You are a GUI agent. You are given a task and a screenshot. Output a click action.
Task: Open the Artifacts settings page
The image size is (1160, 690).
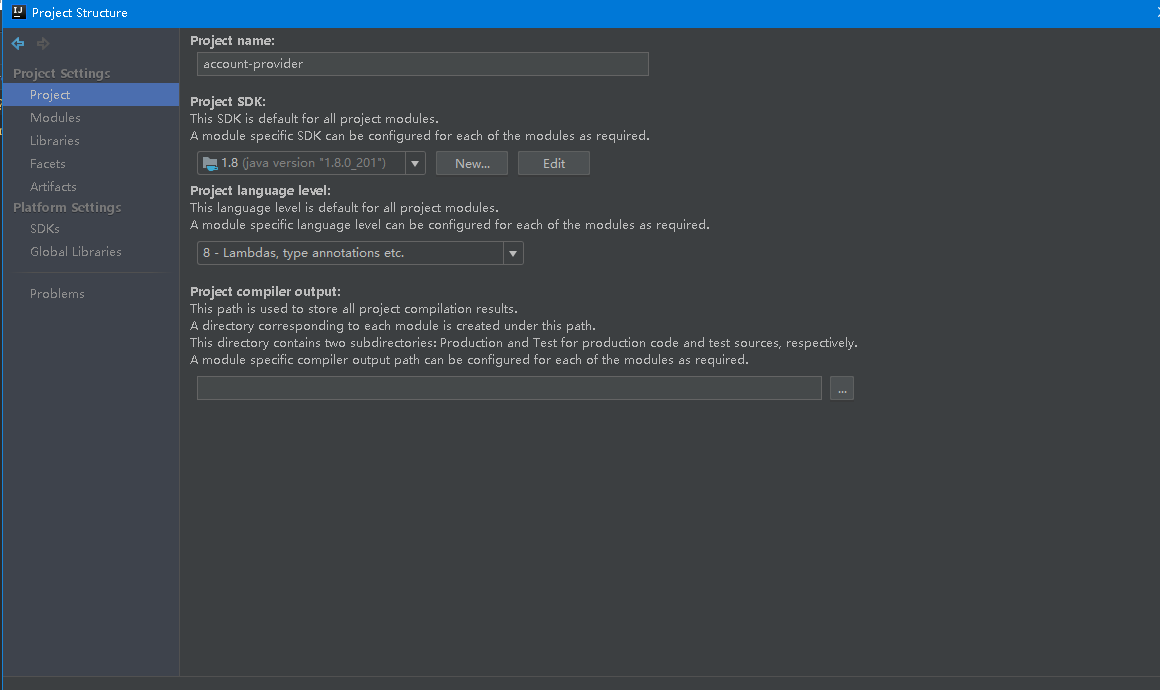53,186
